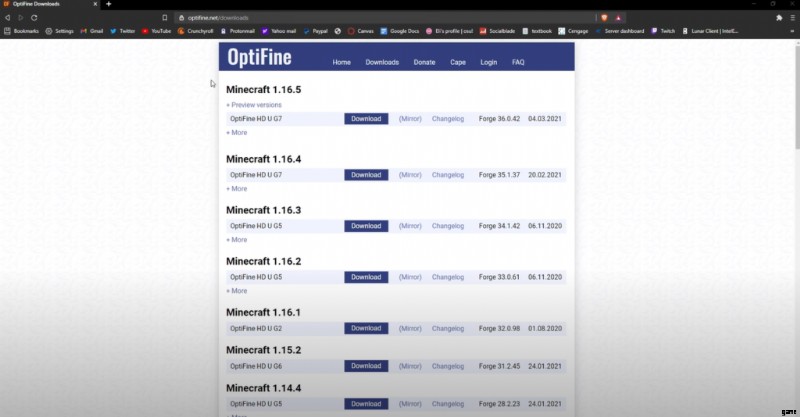Open the Brave Shields lion icon
The image size is (800, 417).
[604, 18]
